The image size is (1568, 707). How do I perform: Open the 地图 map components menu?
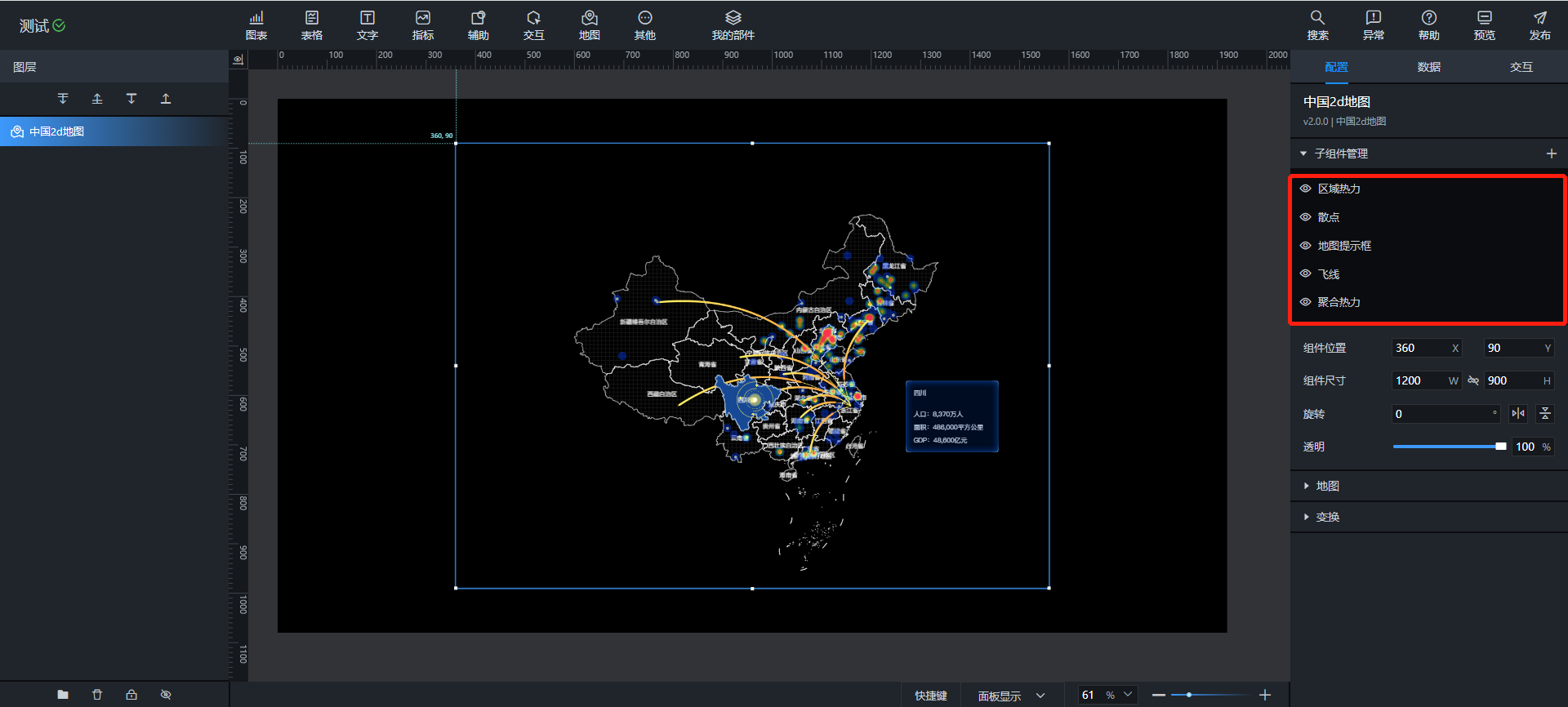(589, 25)
